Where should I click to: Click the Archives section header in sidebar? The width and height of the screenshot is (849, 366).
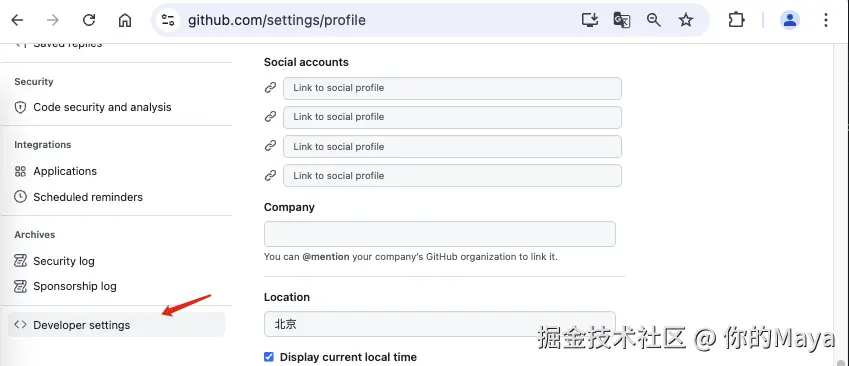[35, 234]
